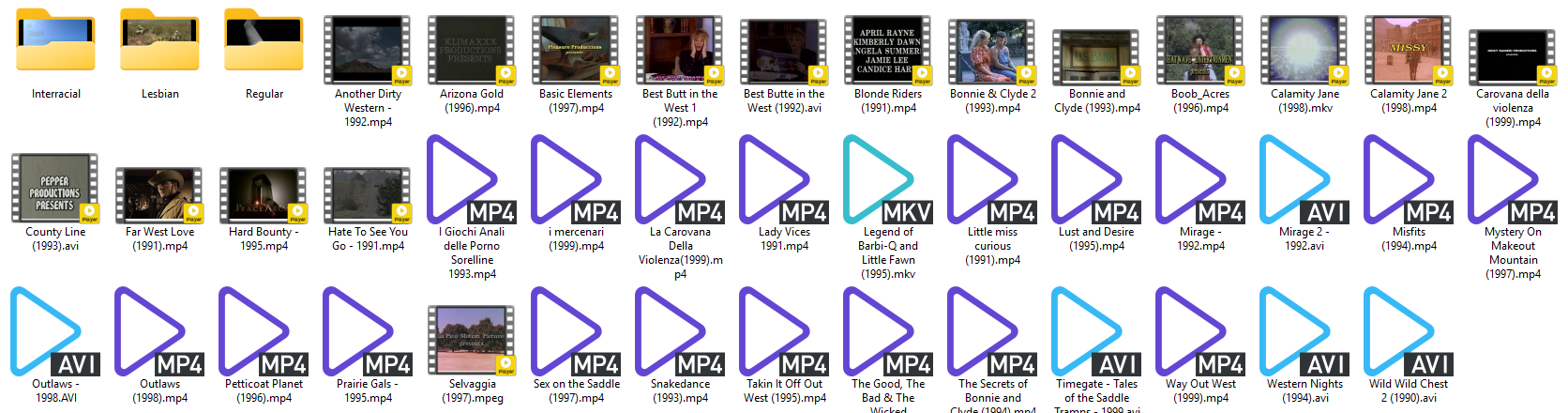Open the Lesbian folder
This screenshot has width=1568, height=413.
tap(160, 42)
